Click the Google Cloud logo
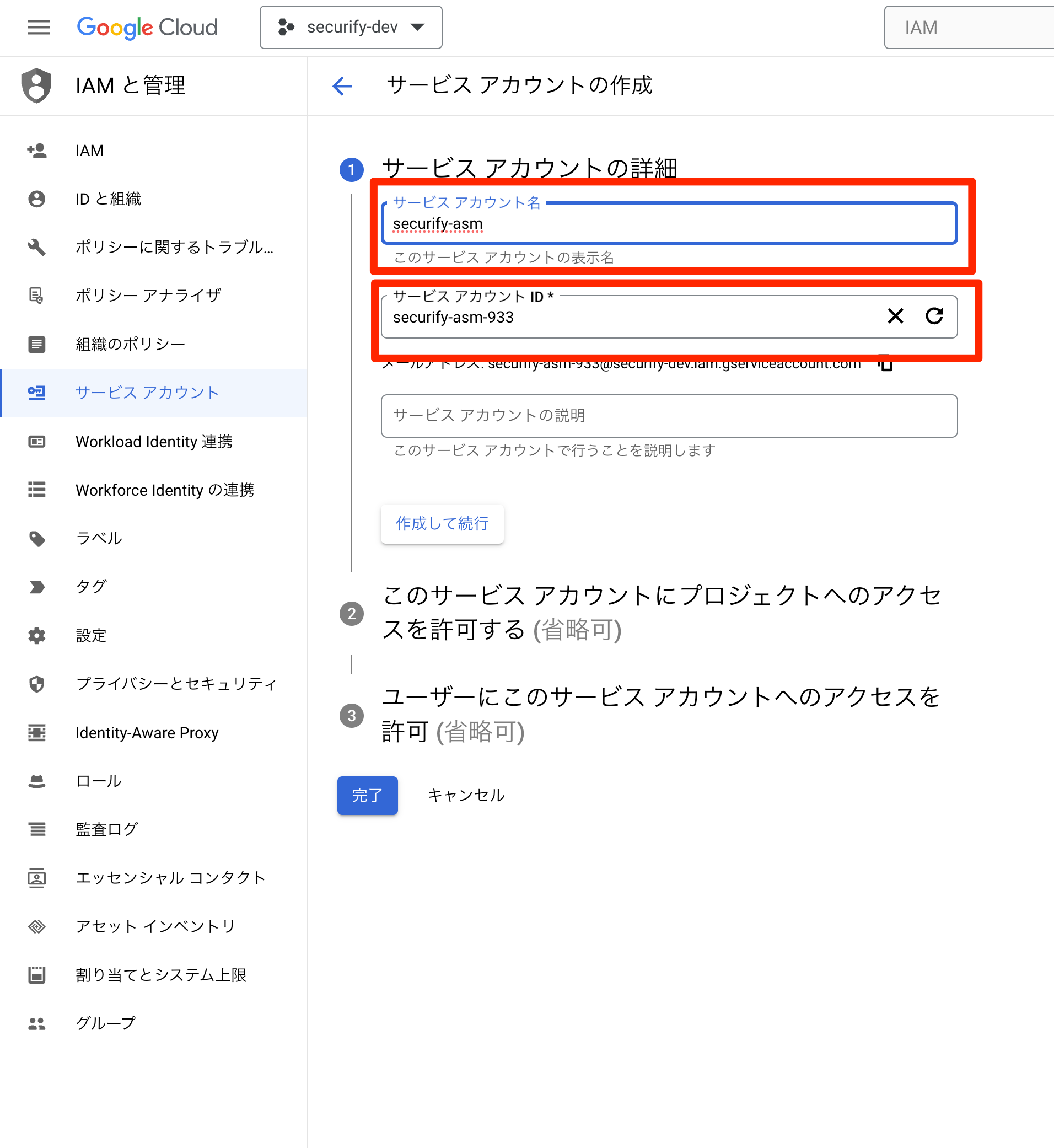Screen dimensions: 1054x1148 coord(147,27)
